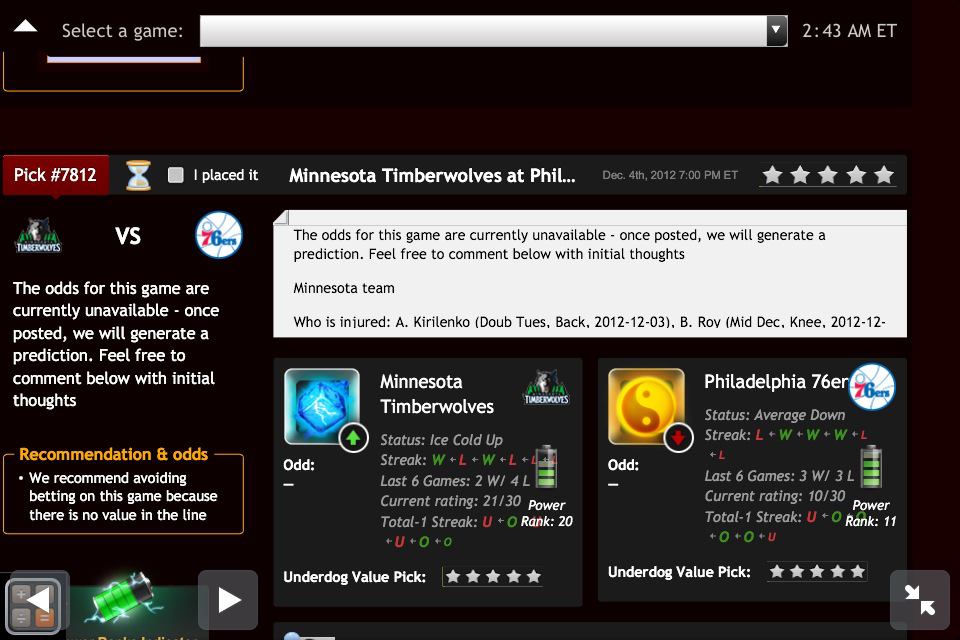The image size is (960, 640).
Task: Click the folded corner of the prediction note
Action: coord(281,217)
